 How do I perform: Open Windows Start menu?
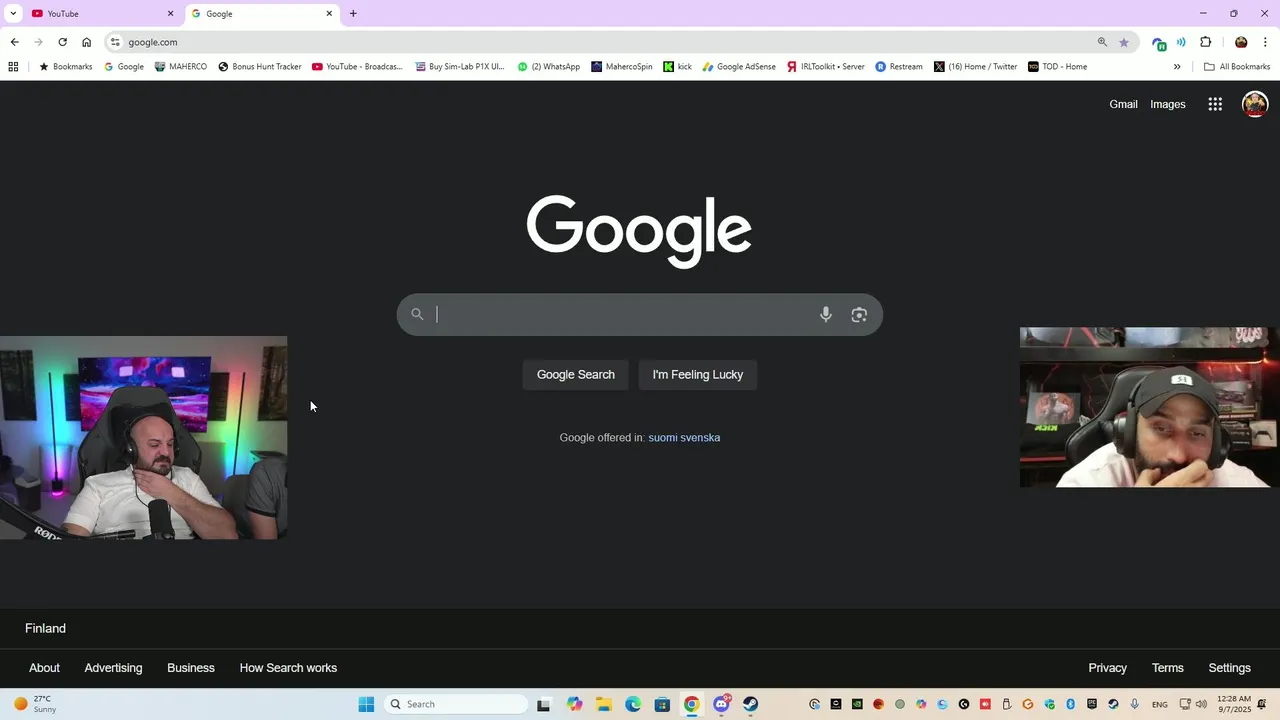pos(366,704)
